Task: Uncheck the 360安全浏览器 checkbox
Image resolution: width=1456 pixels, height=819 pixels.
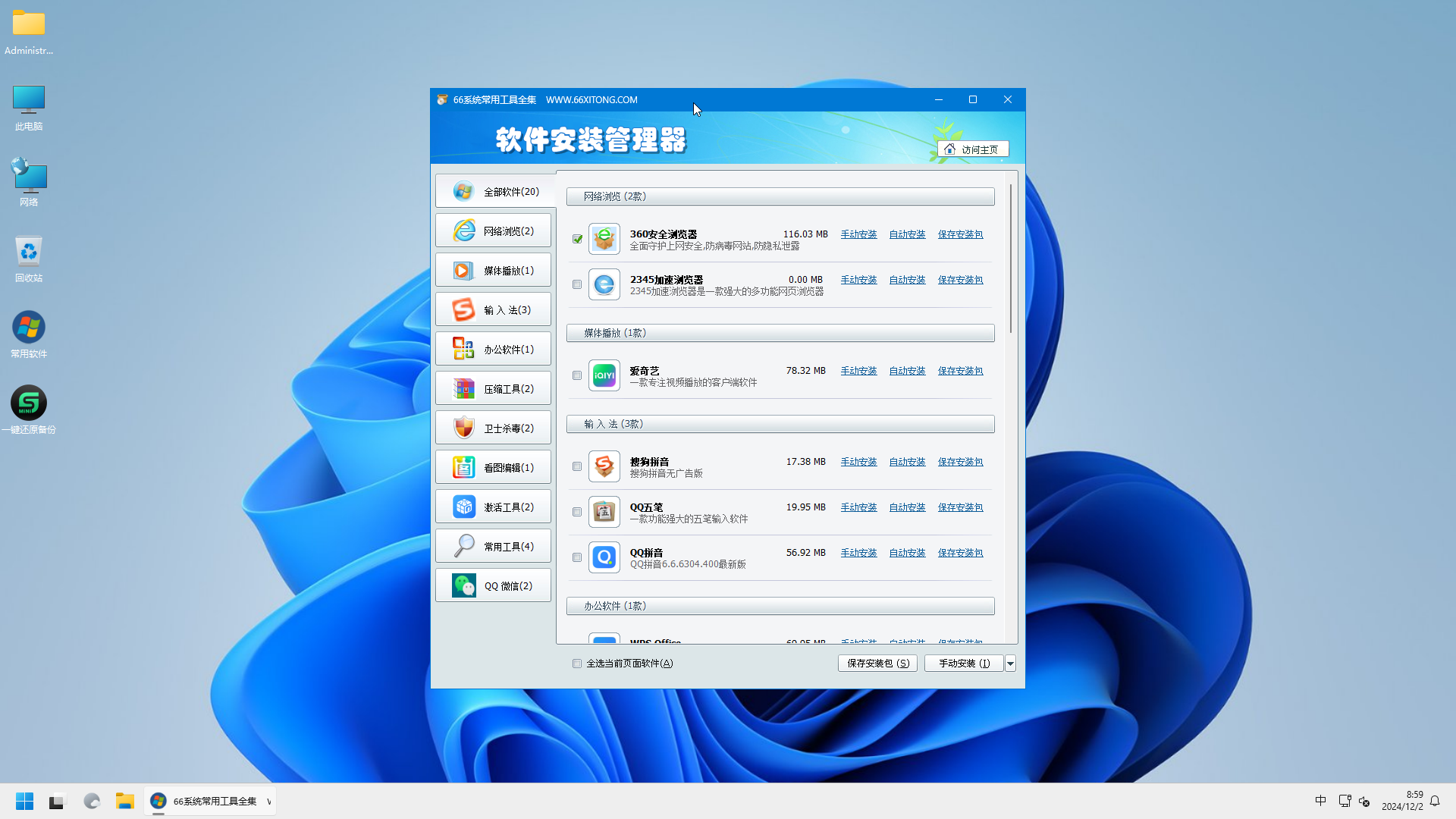Action: (577, 239)
